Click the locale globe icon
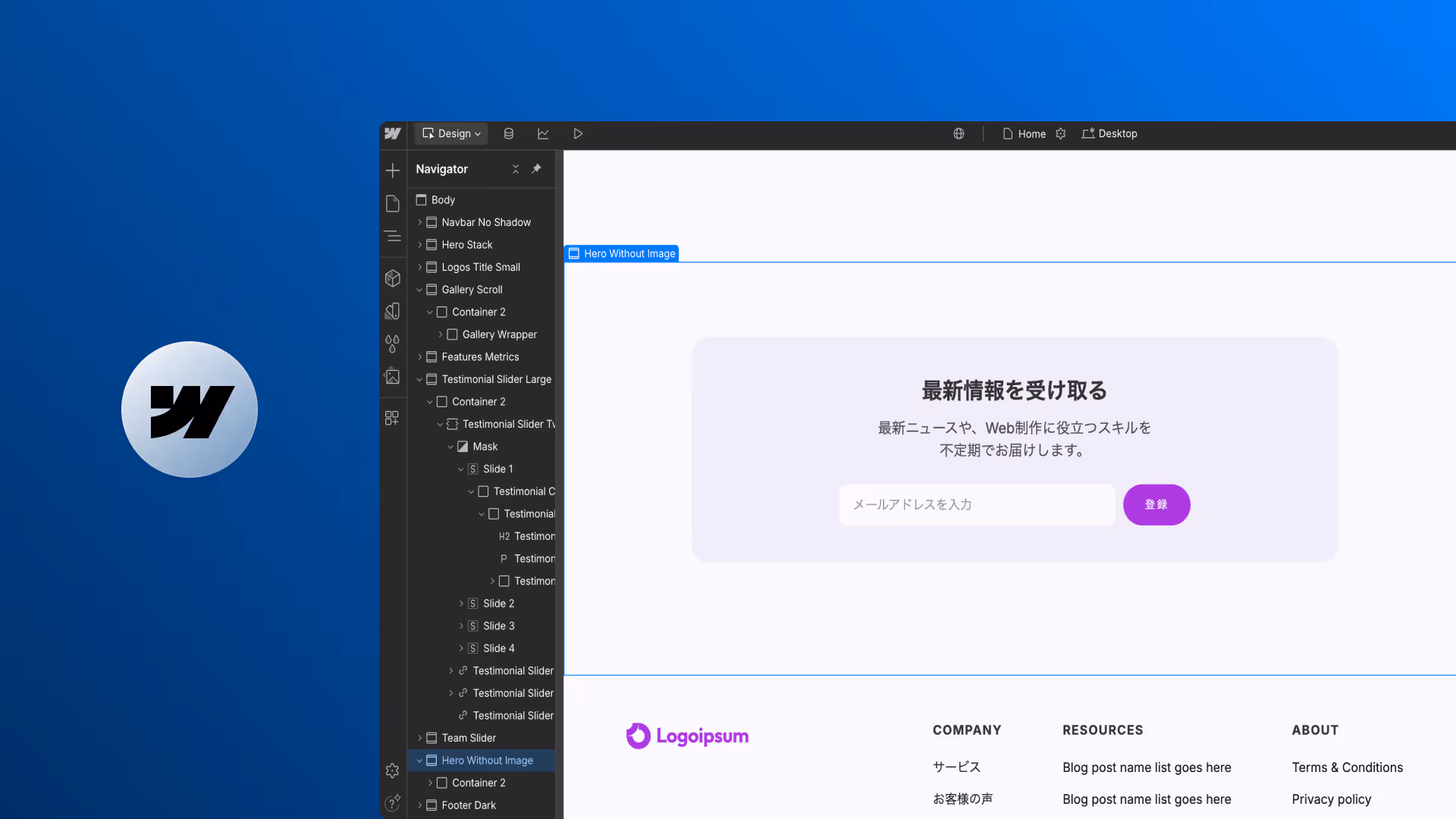 959,133
